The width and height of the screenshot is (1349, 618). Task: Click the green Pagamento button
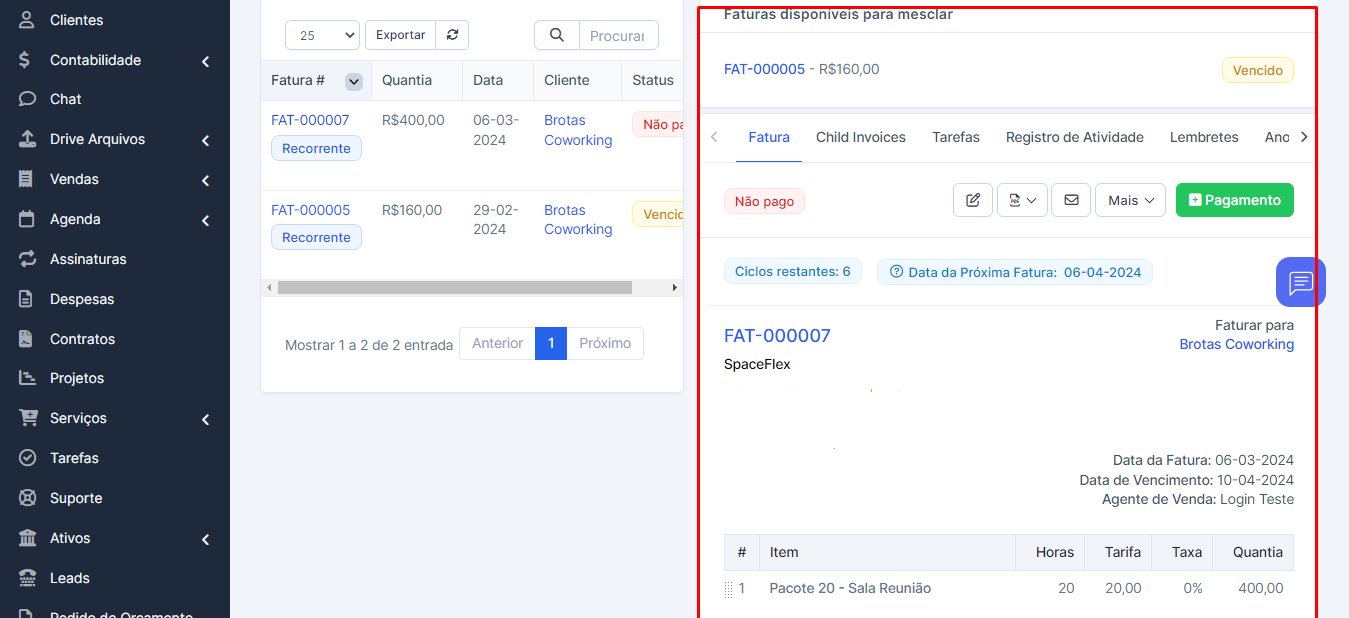[1234, 200]
